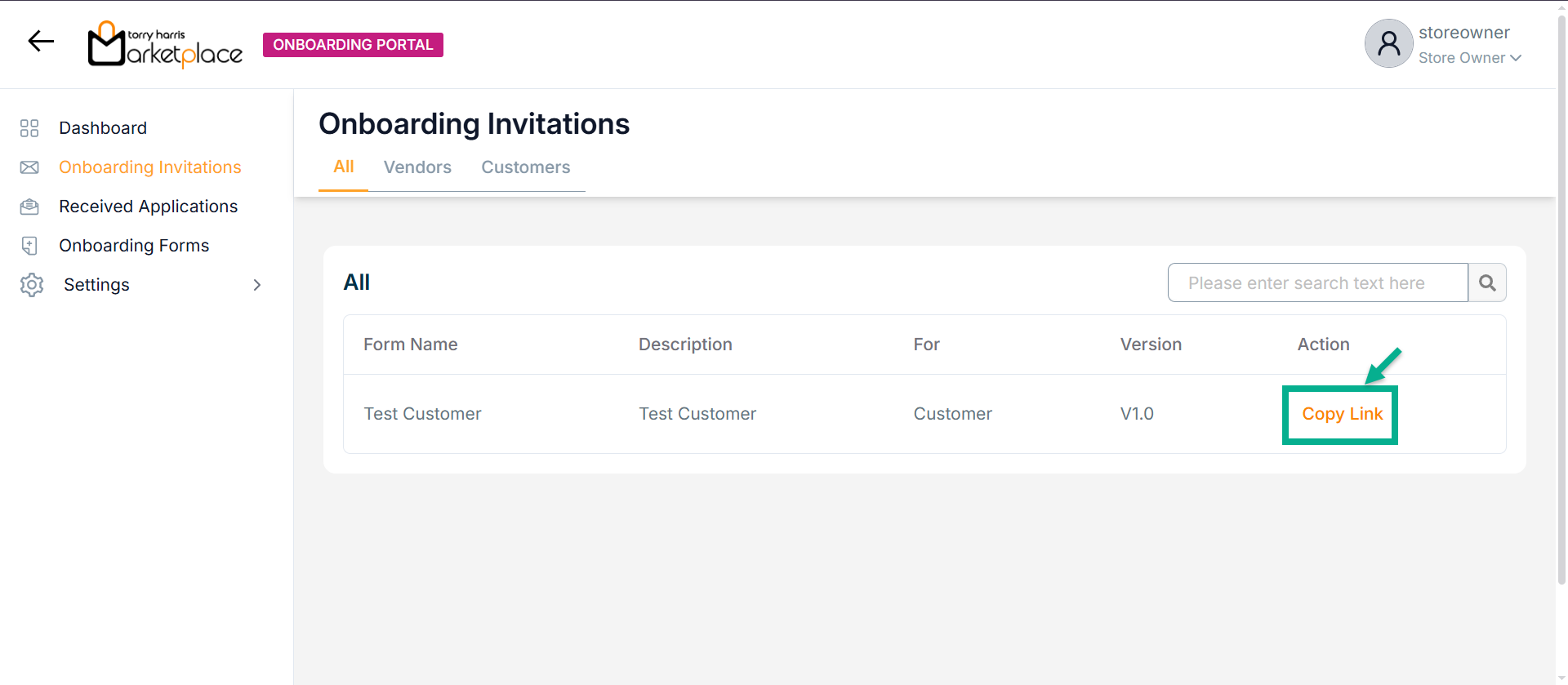Click the Onboarding Forms document icon
Screen dimensions: 1568x685
click(x=29, y=246)
